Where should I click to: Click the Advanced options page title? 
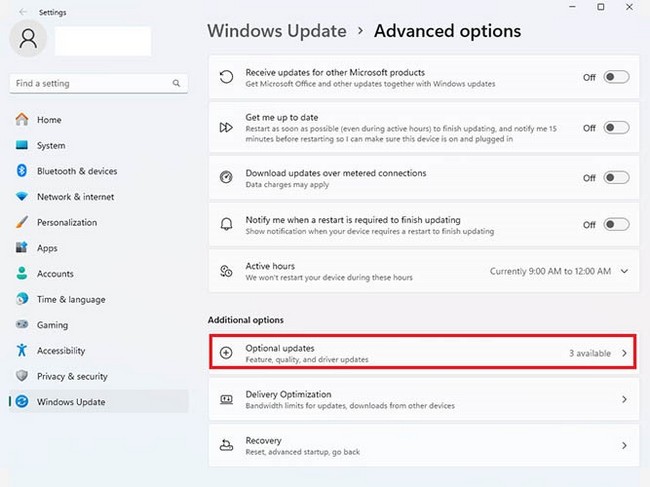click(447, 31)
